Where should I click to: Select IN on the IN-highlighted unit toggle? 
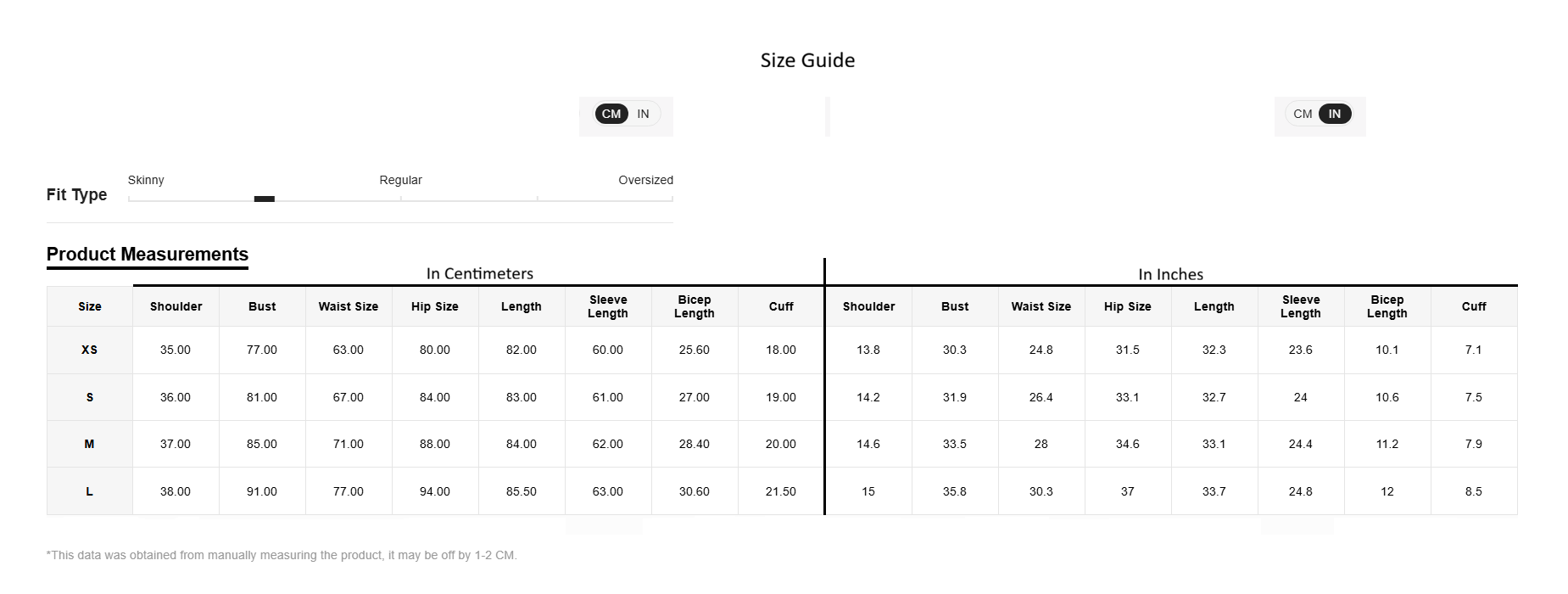1335,114
